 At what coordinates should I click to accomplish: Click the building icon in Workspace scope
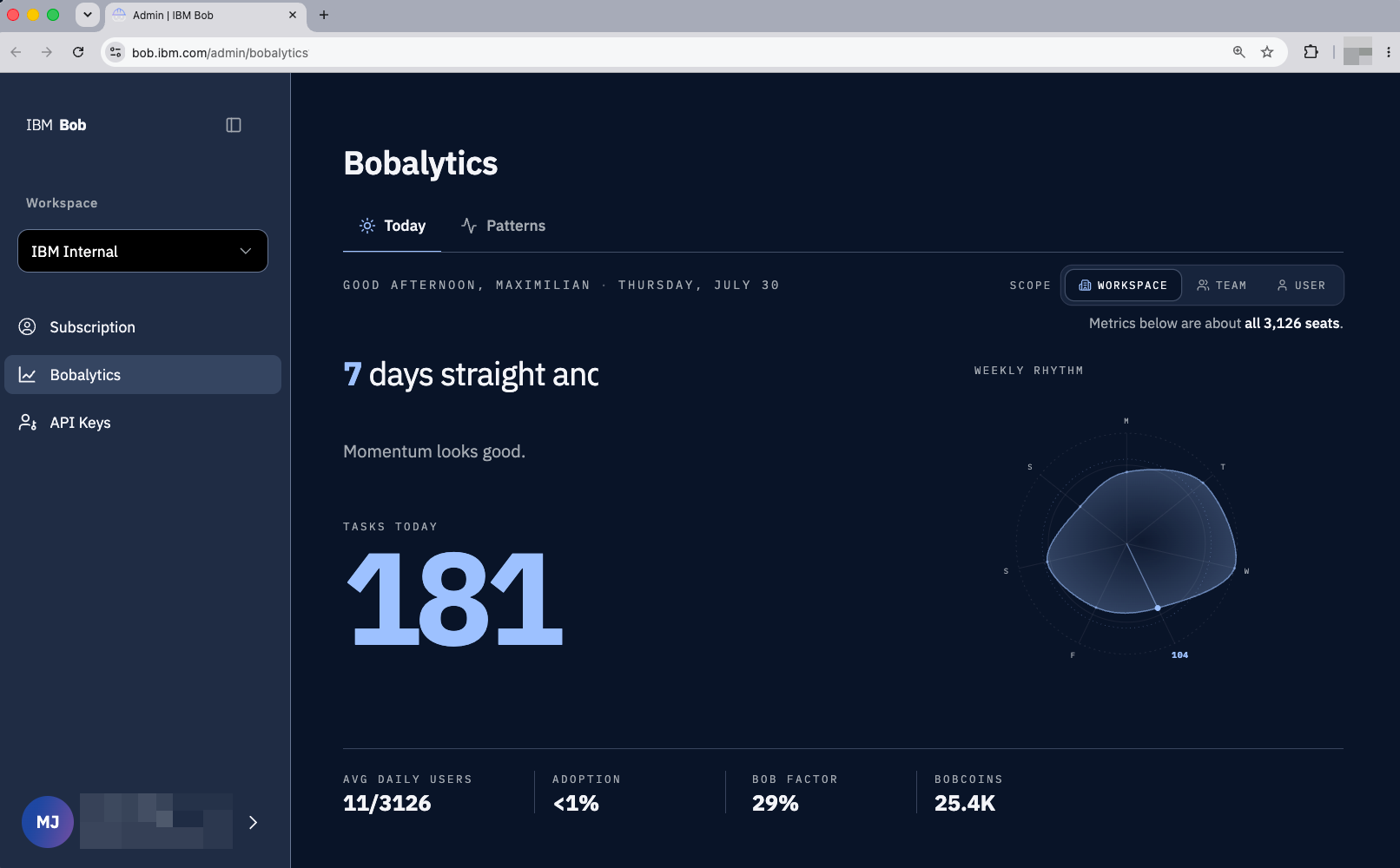pyautogui.click(x=1085, y=285)
